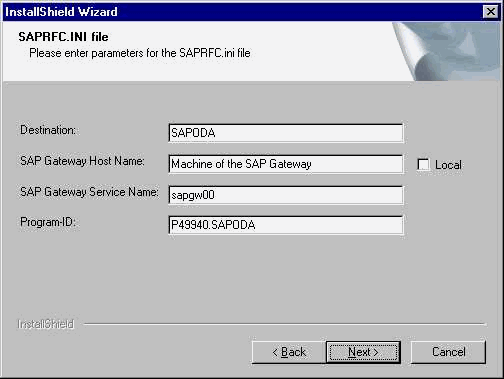Screen dimensions: 504x379
Task: Click the 'SAP Gateway Service Name:' label
Action: tap(89, 192)
